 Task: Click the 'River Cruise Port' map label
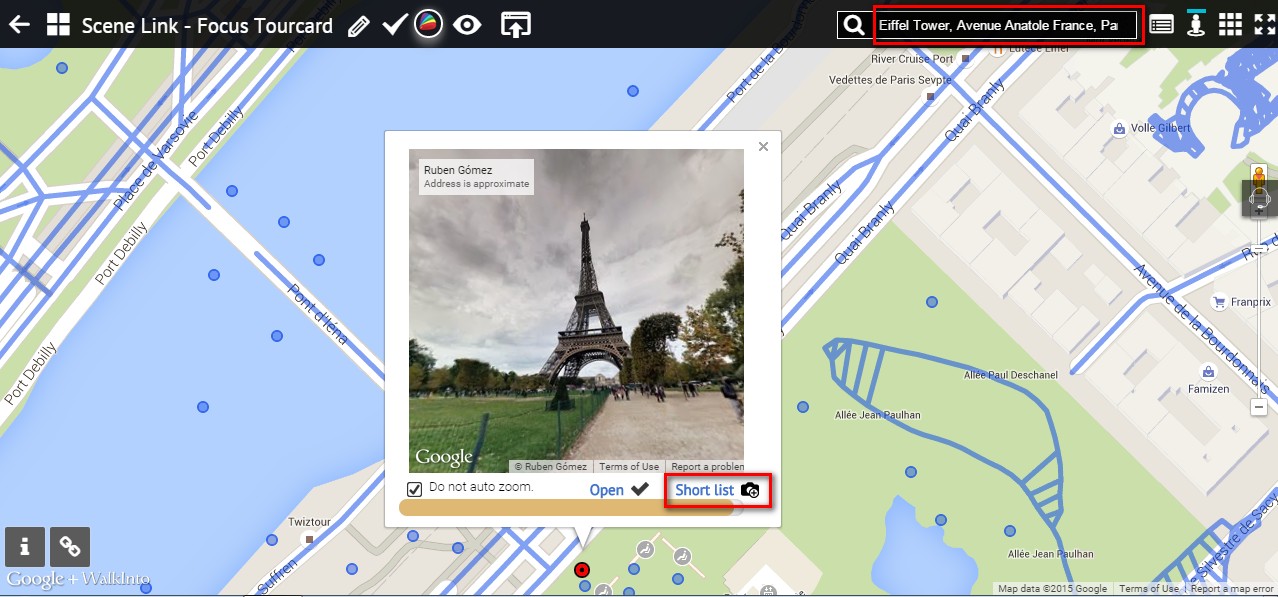(913, 59)
